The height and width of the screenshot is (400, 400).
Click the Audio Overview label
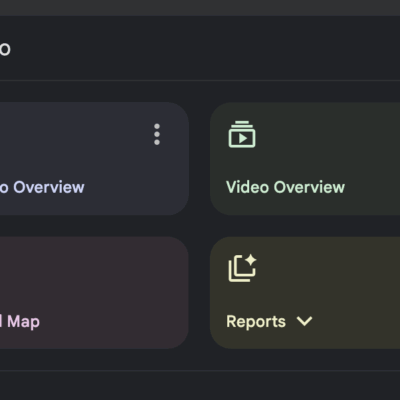pyautogui.click(x=42, y=187)
